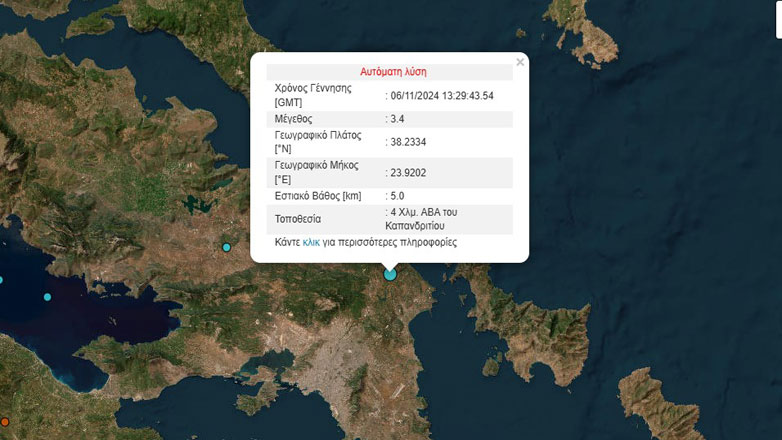Viewport: 782px width, 440px height.
Task: Click the 'περισσότερες πληροφορίες' text in the popup
Action: [397, 242]
